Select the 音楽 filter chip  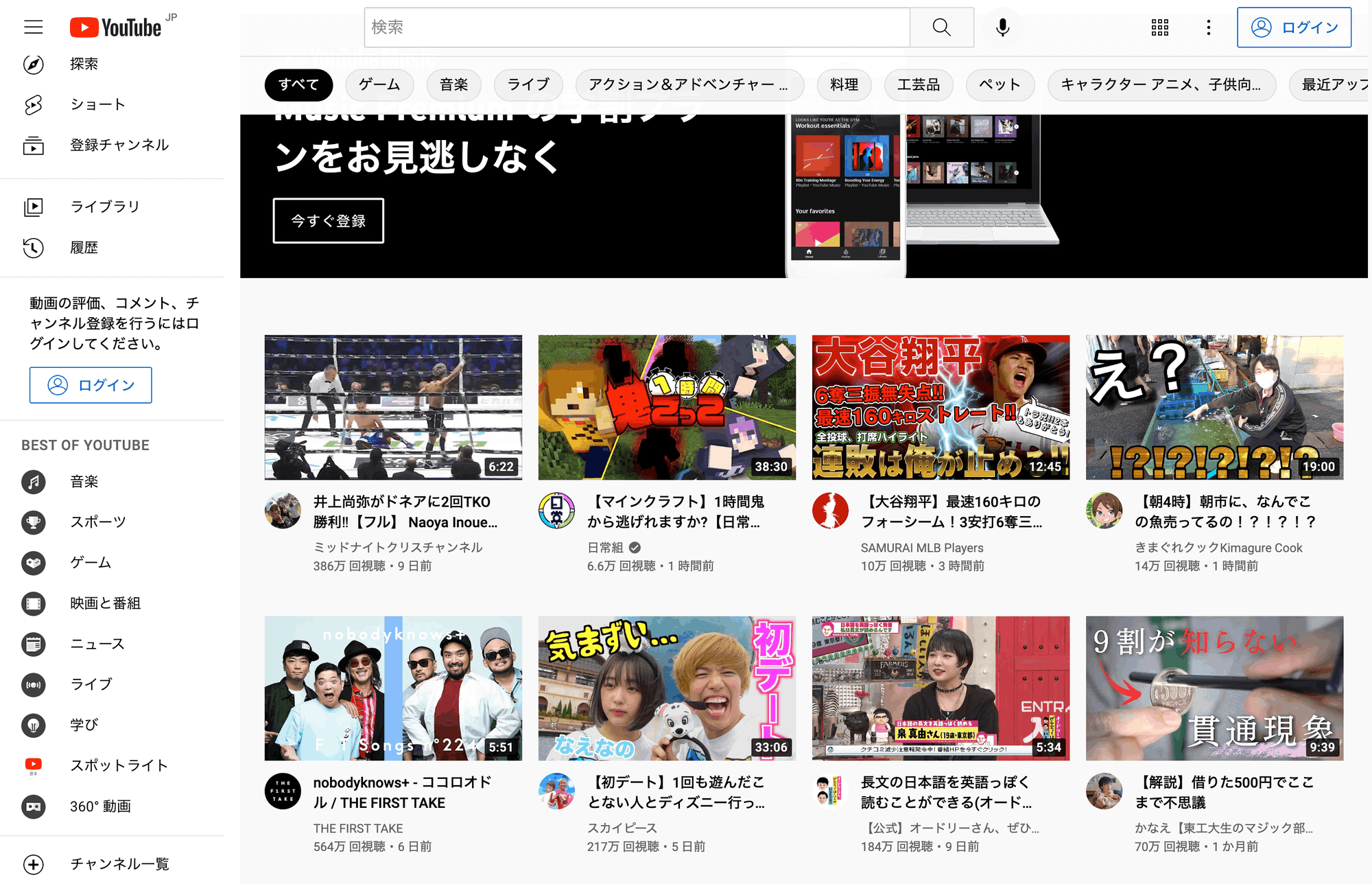click(x=453, y=85)
